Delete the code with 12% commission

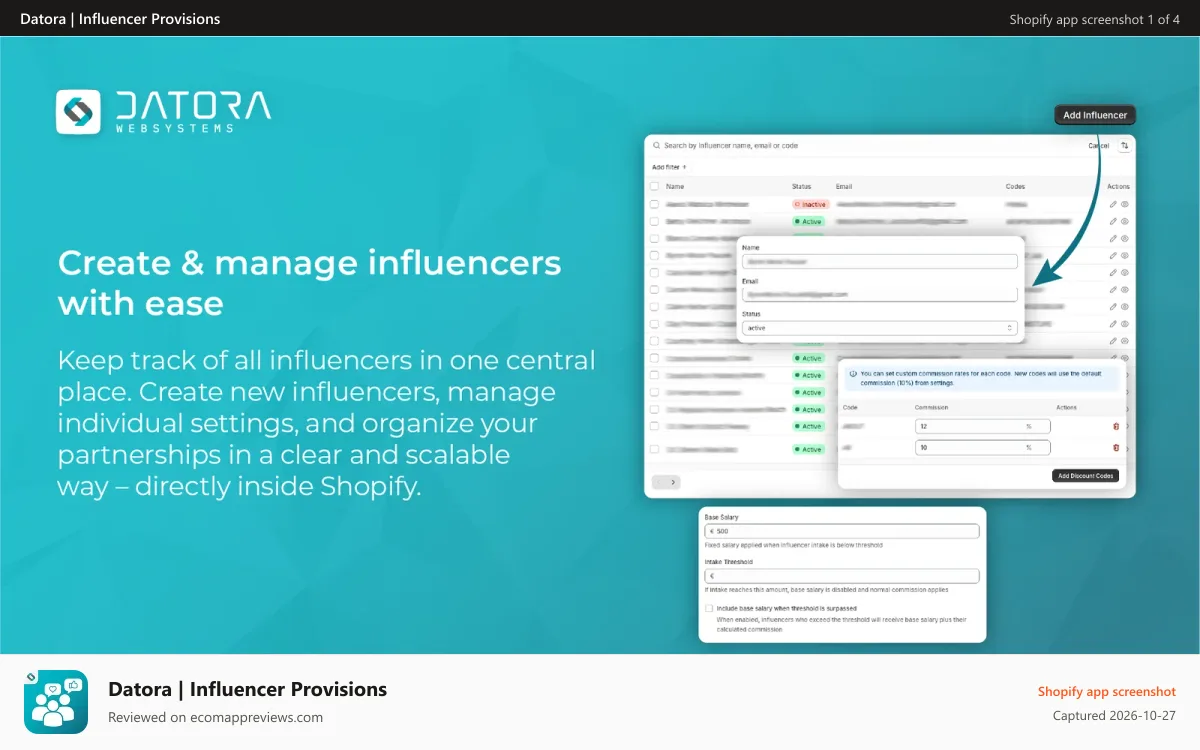(x=1116, y=426)
